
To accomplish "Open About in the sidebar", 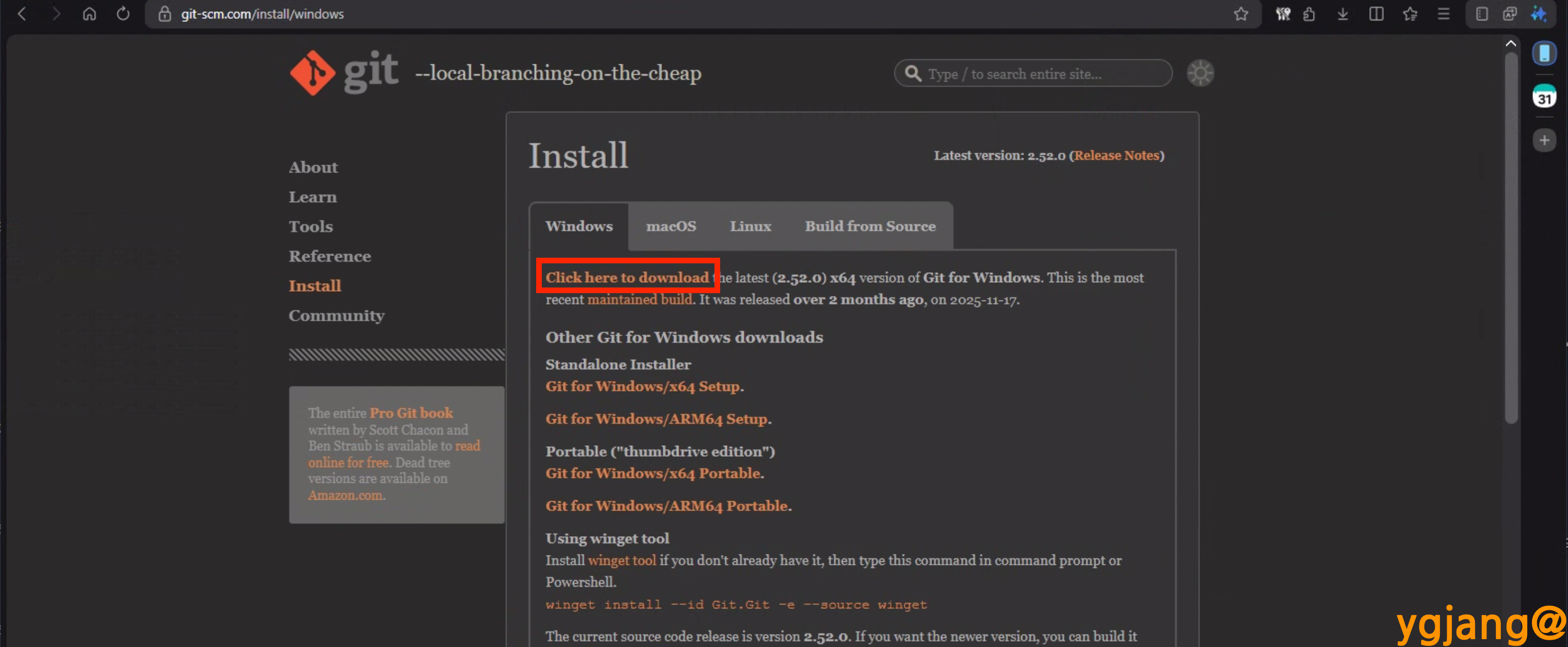I will coord(313,167).
